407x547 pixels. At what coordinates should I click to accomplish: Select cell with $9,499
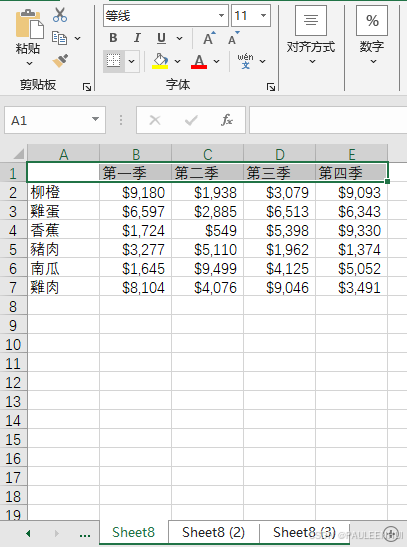click(208, 268)
